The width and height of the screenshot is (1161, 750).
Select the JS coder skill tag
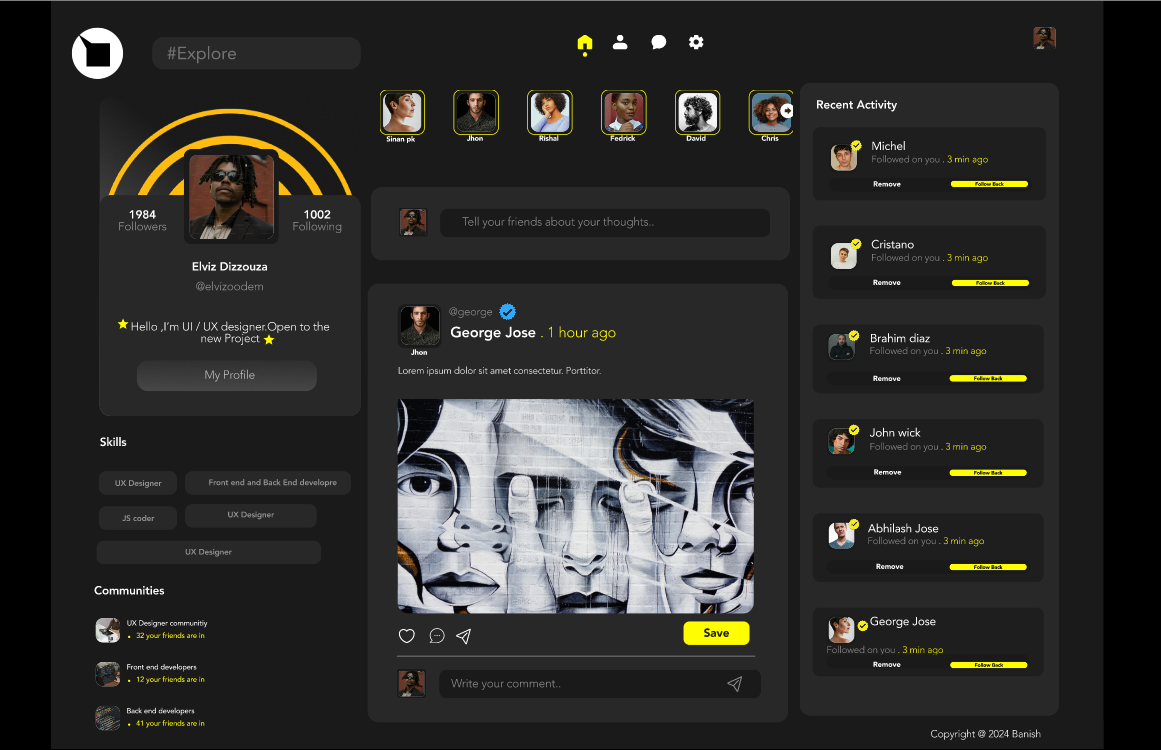pos(138,518)
